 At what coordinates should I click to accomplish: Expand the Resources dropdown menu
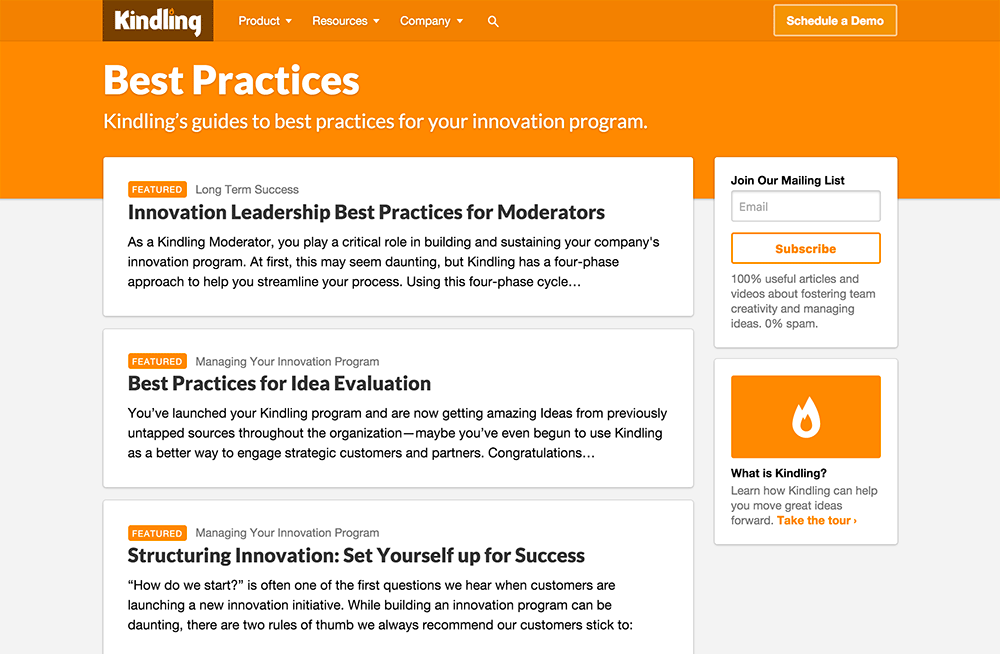(x=346, y=21)
